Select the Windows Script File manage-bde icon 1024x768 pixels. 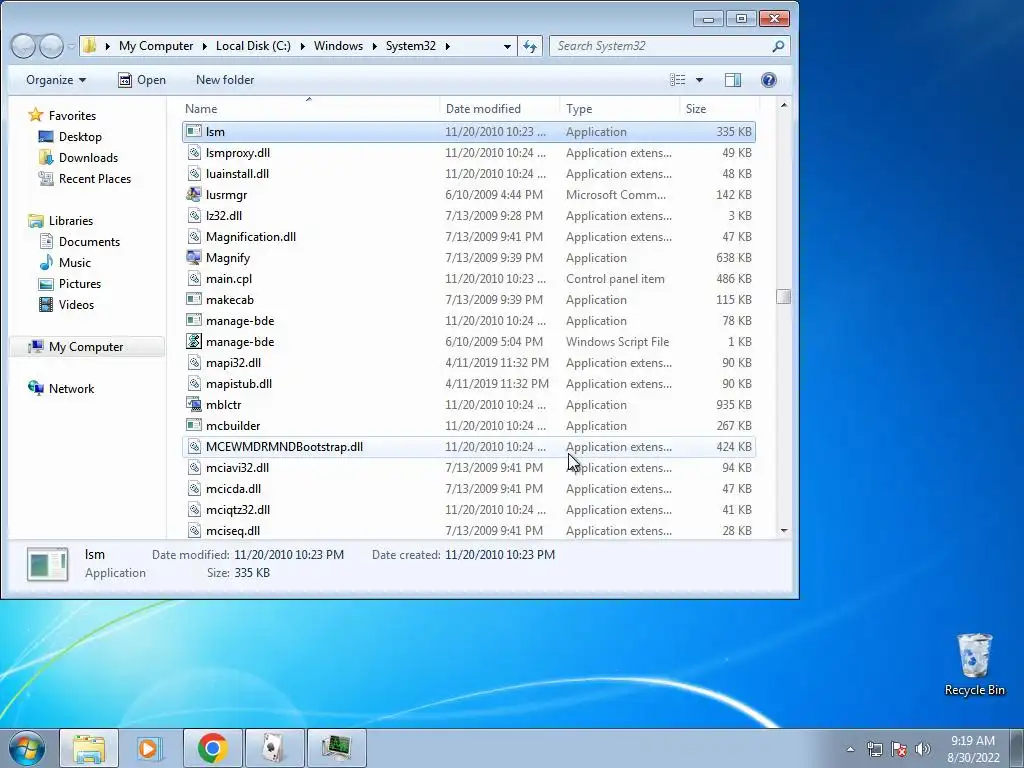[x=193, y=342]
